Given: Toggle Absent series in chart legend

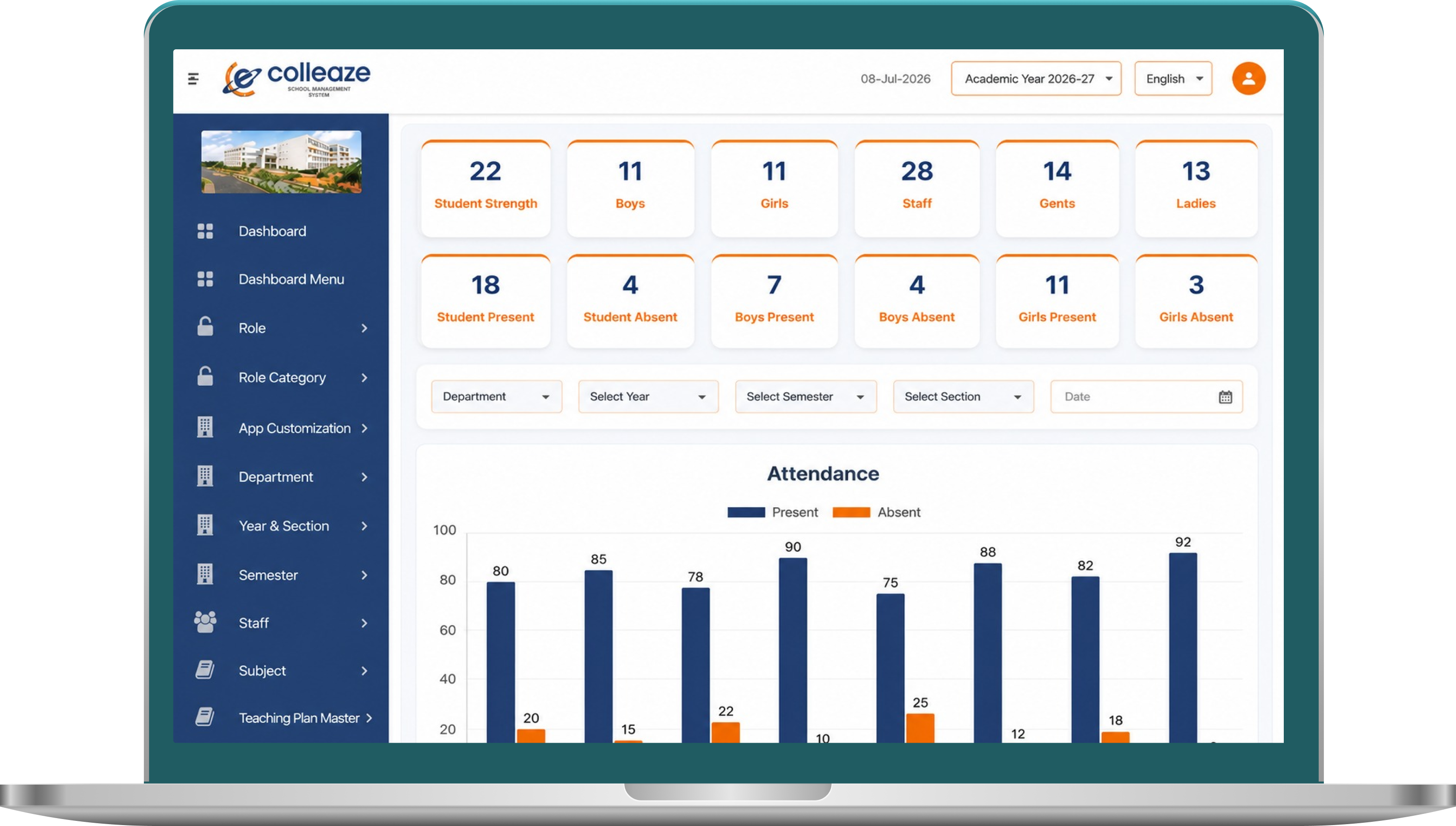Looking at the screenshot, I should tap(876, 512).
